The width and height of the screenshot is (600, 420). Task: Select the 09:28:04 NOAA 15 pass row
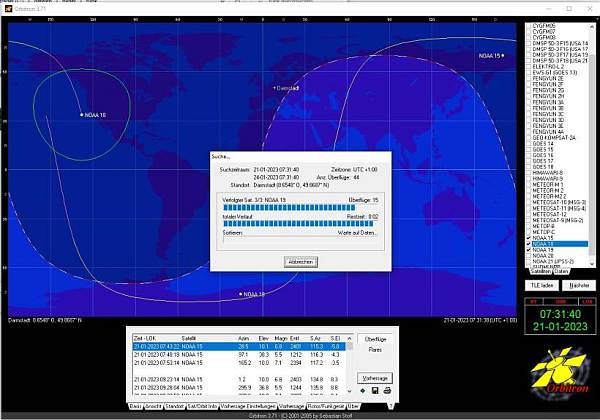click(x=239, y=387)
